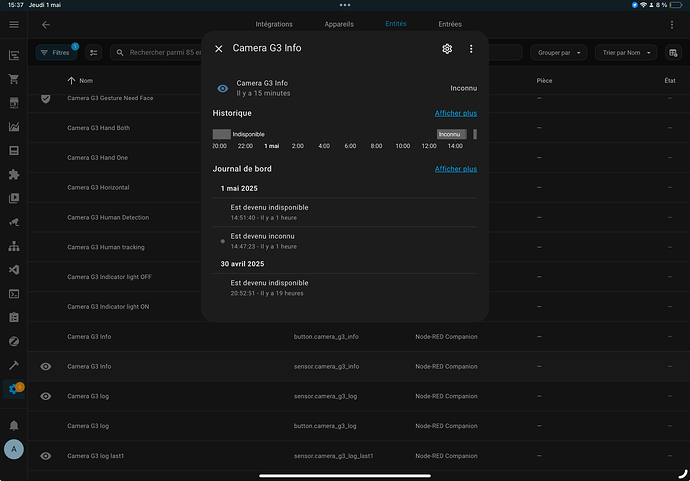Open Terminal from the sidebar
690x481 pixels.
pyautogui.click(x=14, y=294)
